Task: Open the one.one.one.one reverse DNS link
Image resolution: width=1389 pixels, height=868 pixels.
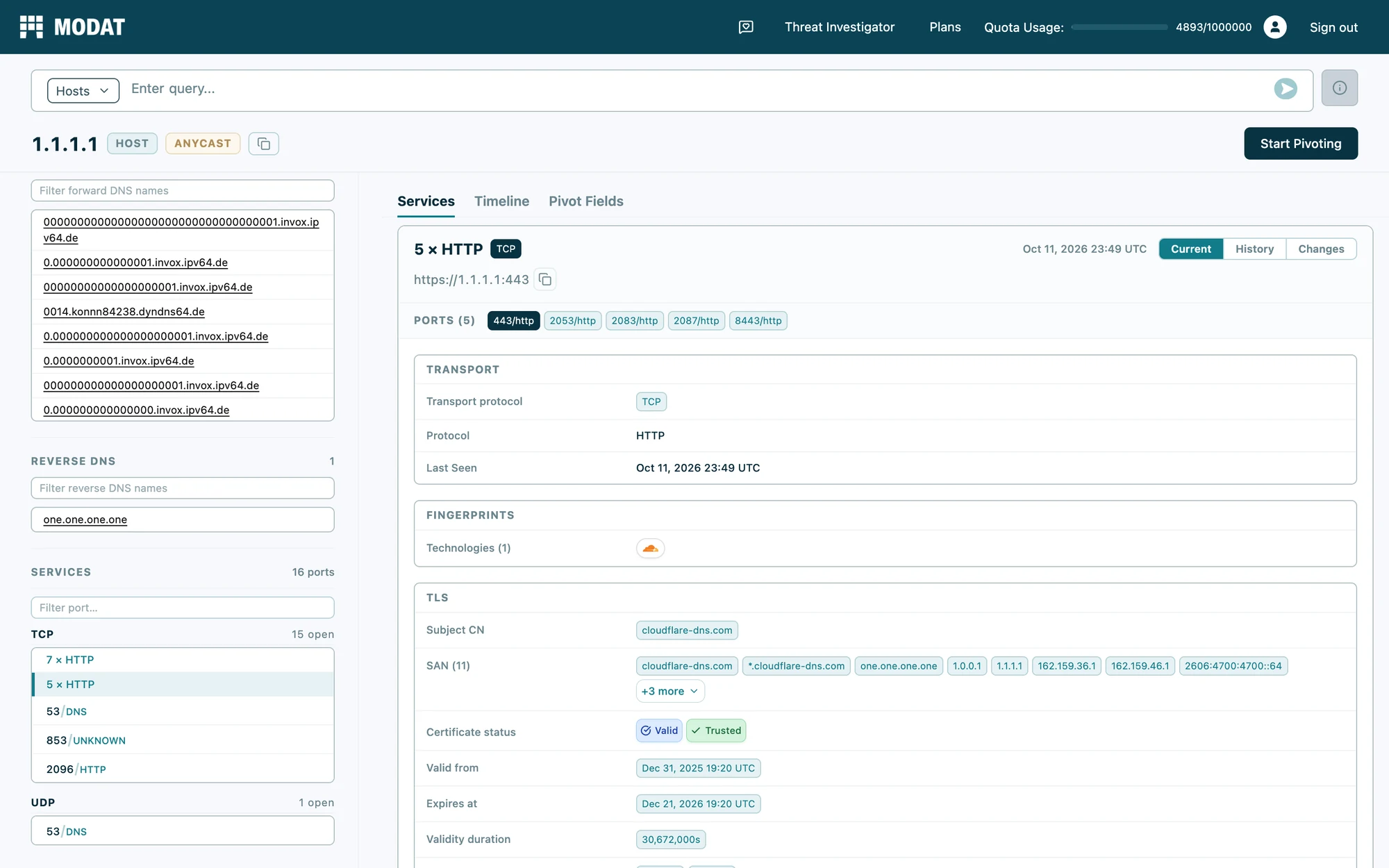Action: (85, 520)
